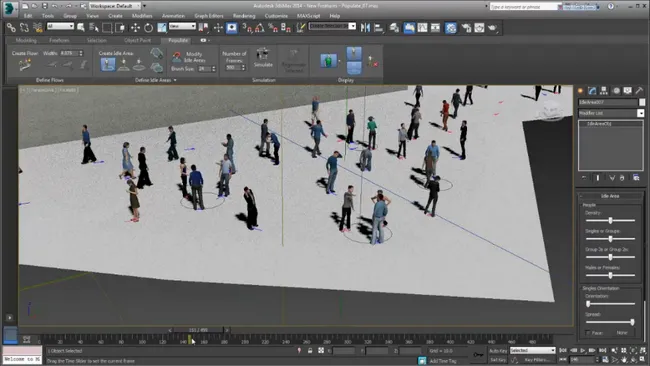650x366 pixels.
Task: Click the Add Time Tag label
Action: tap(443, 361)
